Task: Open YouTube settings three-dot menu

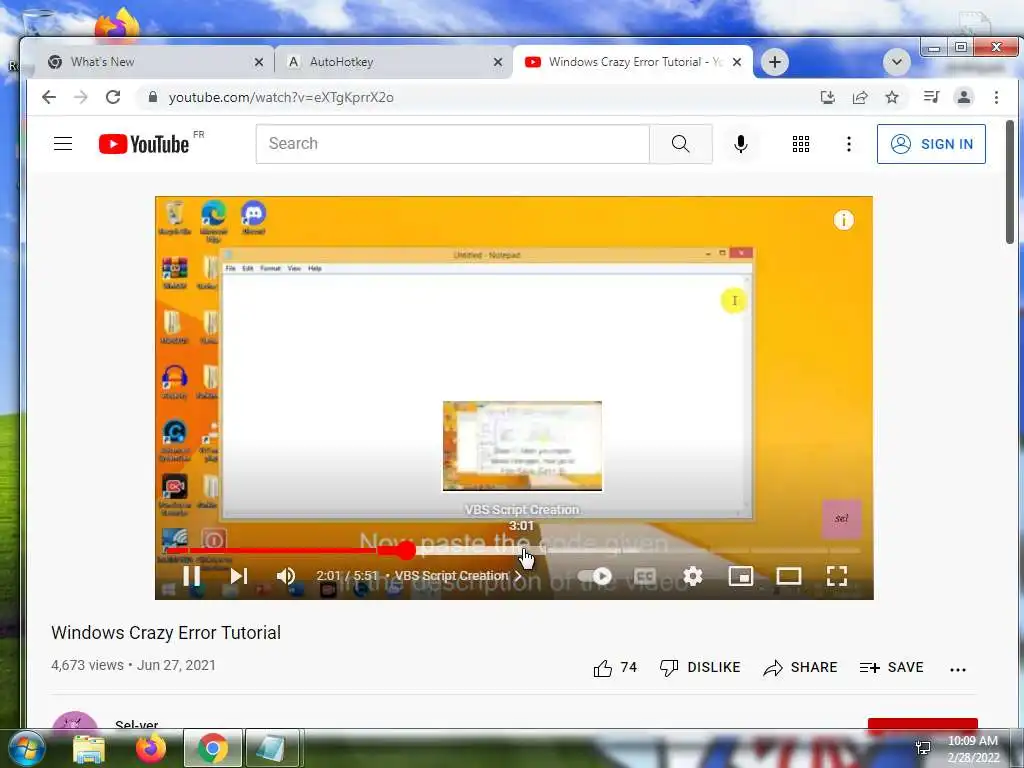Action: click(x=848, y=144)
